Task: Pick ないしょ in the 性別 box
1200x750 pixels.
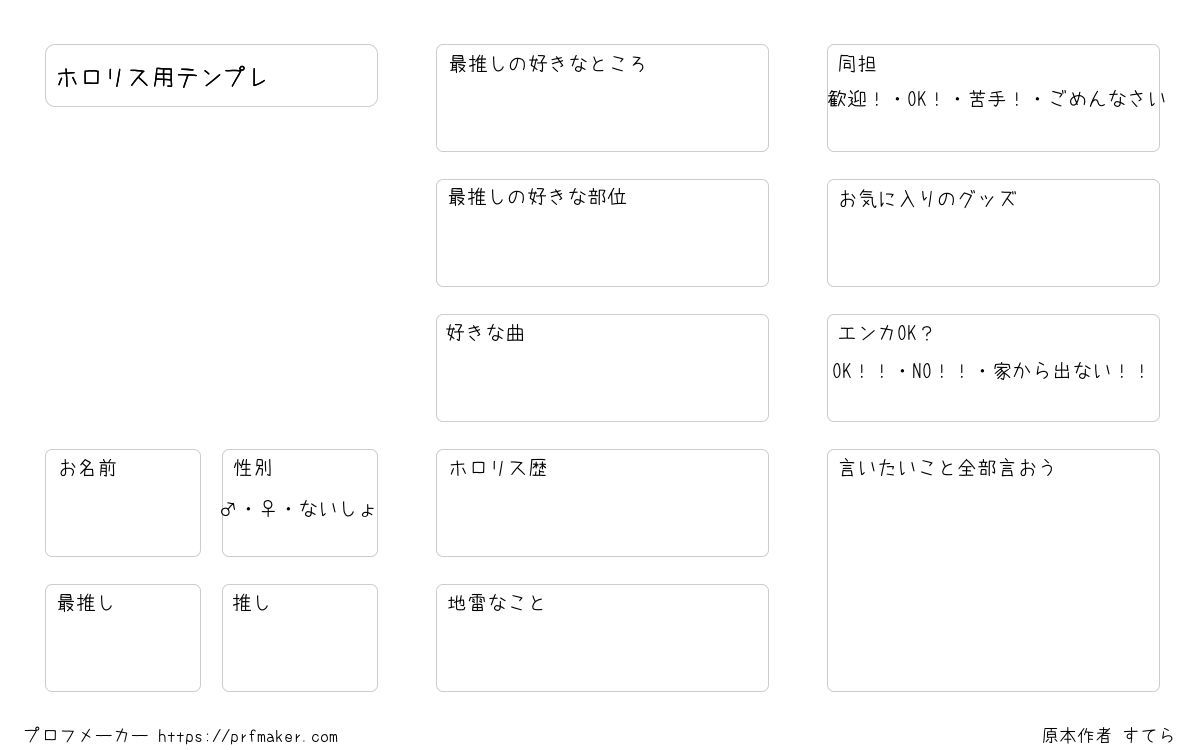Action: [338, 509]
